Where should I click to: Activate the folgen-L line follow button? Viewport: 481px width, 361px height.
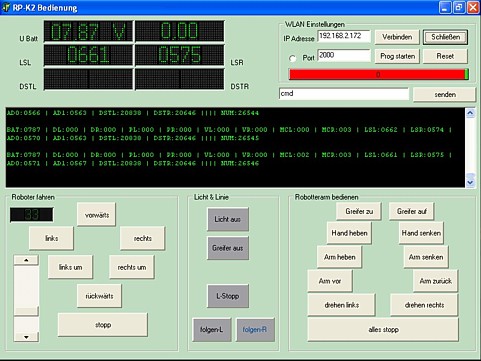coord(212,330)
